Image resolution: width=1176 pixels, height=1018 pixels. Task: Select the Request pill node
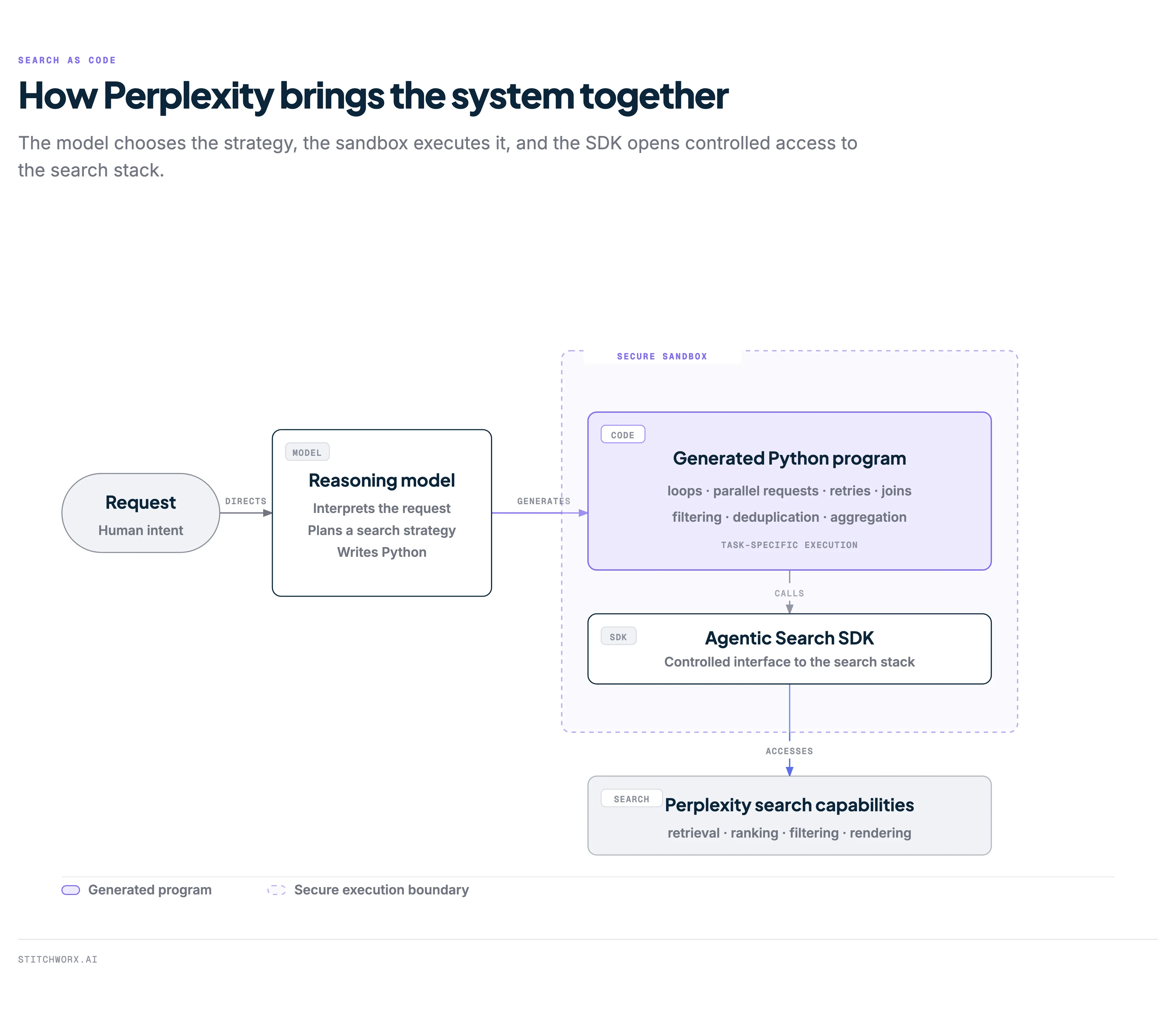[141, 513]
